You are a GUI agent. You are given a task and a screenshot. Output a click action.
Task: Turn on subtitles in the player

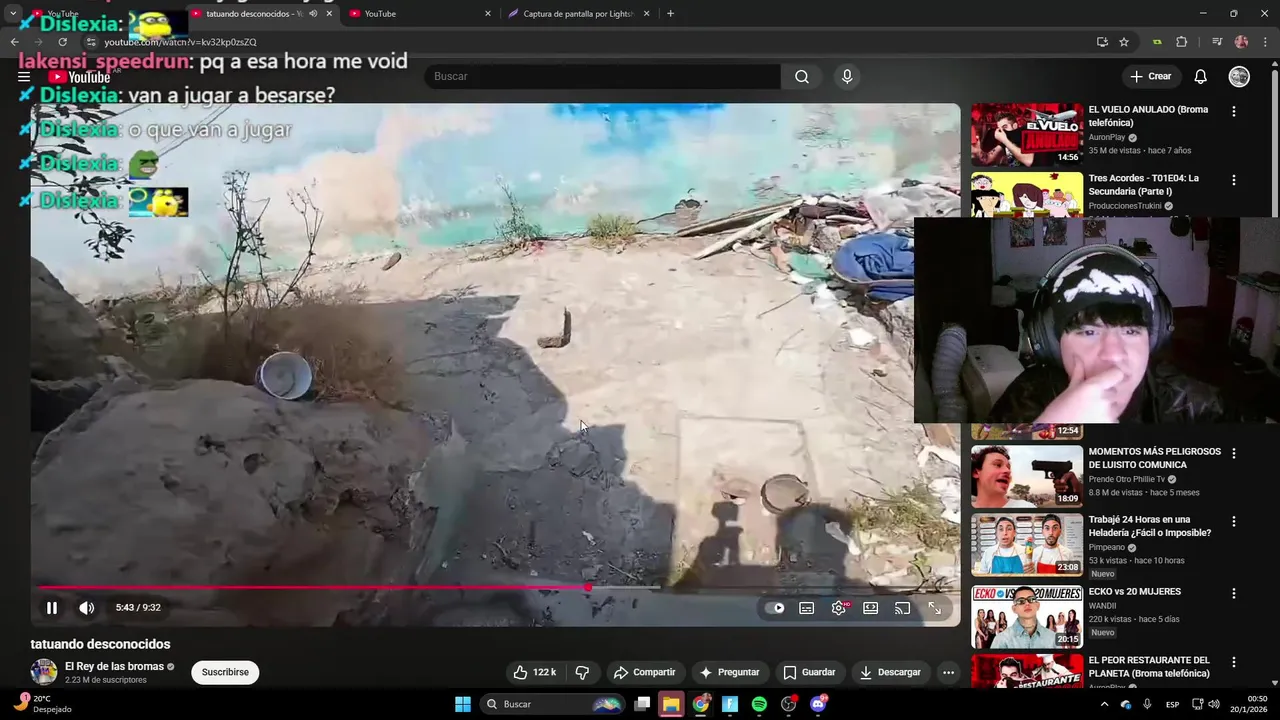pos(807,608)
